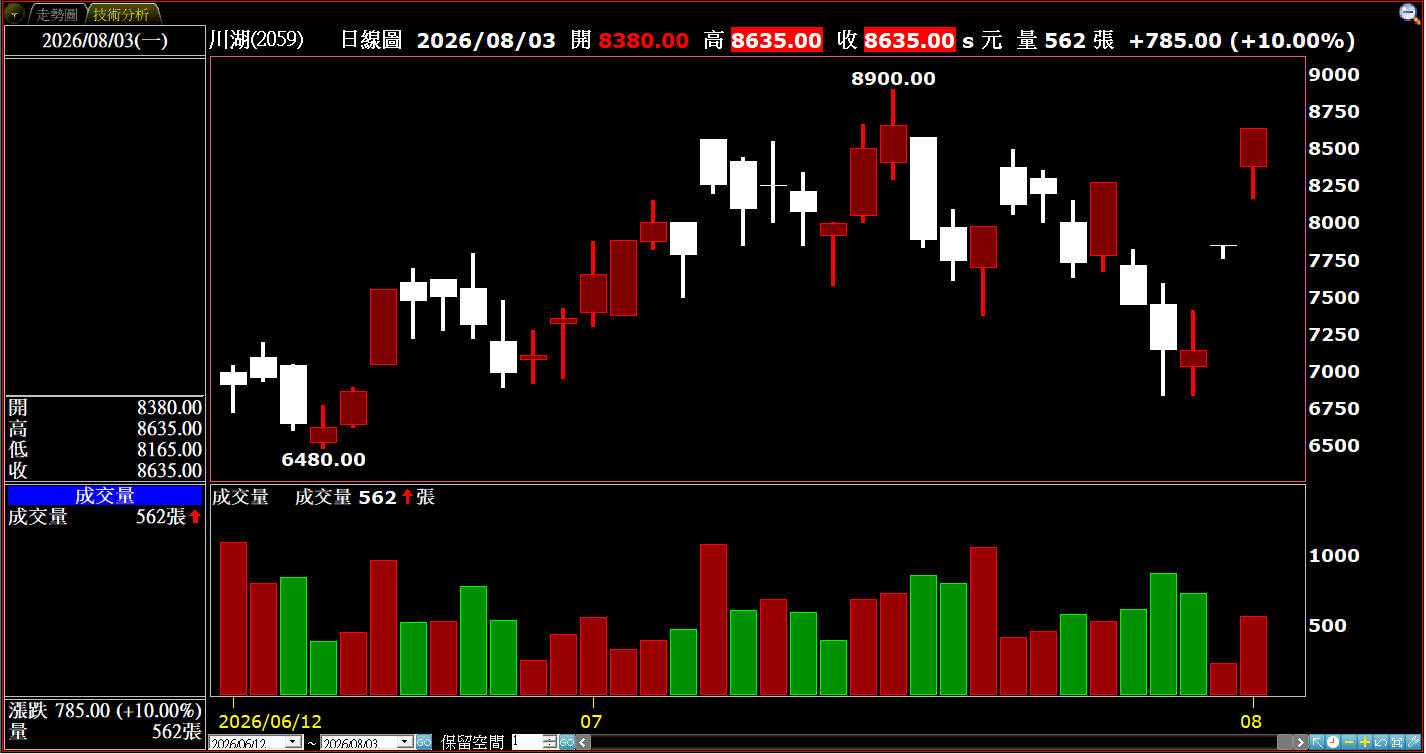Open the round dropdown menu beside 走勢圖 tab

[x=15, y=14]
